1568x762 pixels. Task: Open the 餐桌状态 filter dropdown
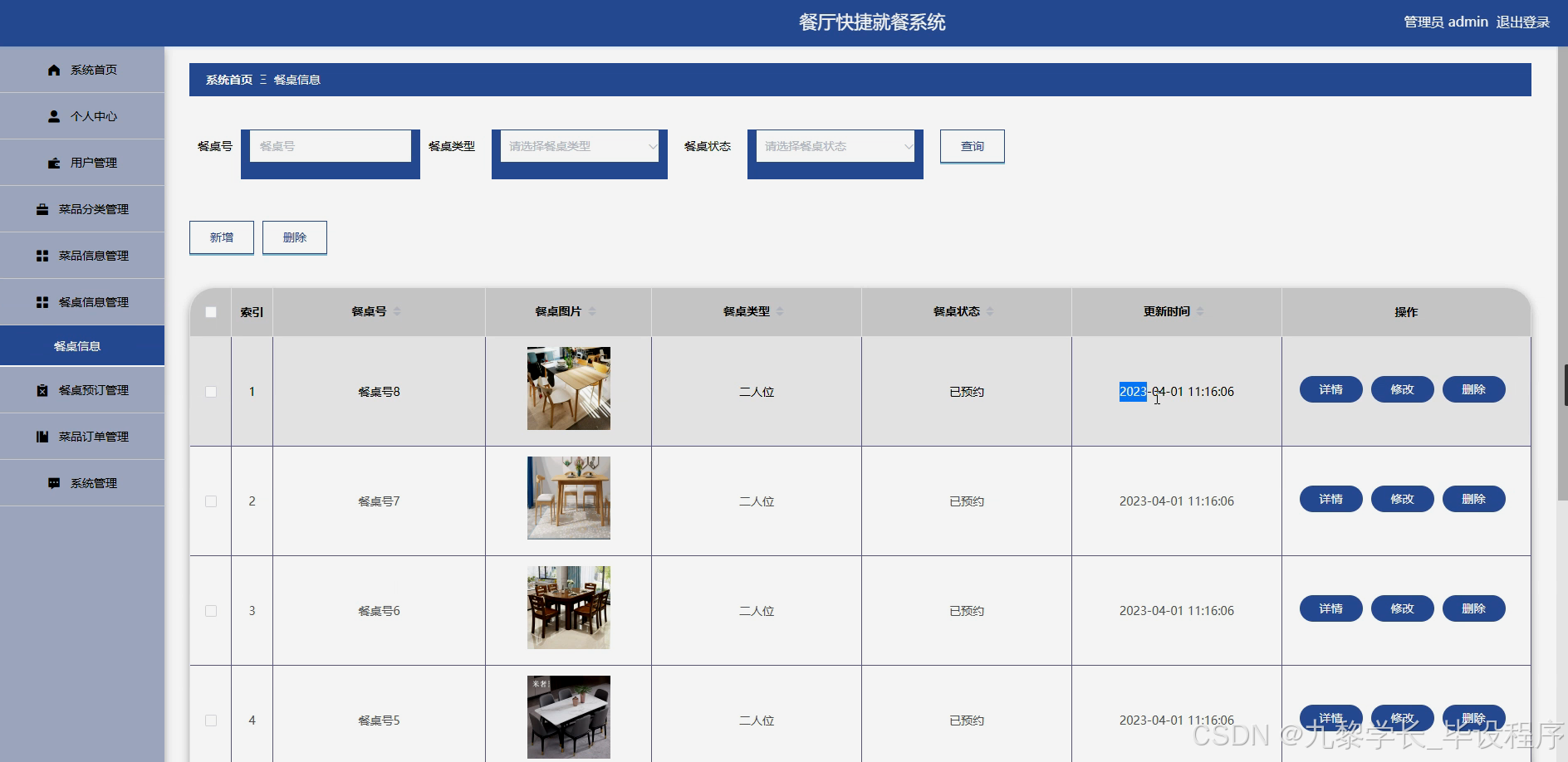tap(835, 146)
